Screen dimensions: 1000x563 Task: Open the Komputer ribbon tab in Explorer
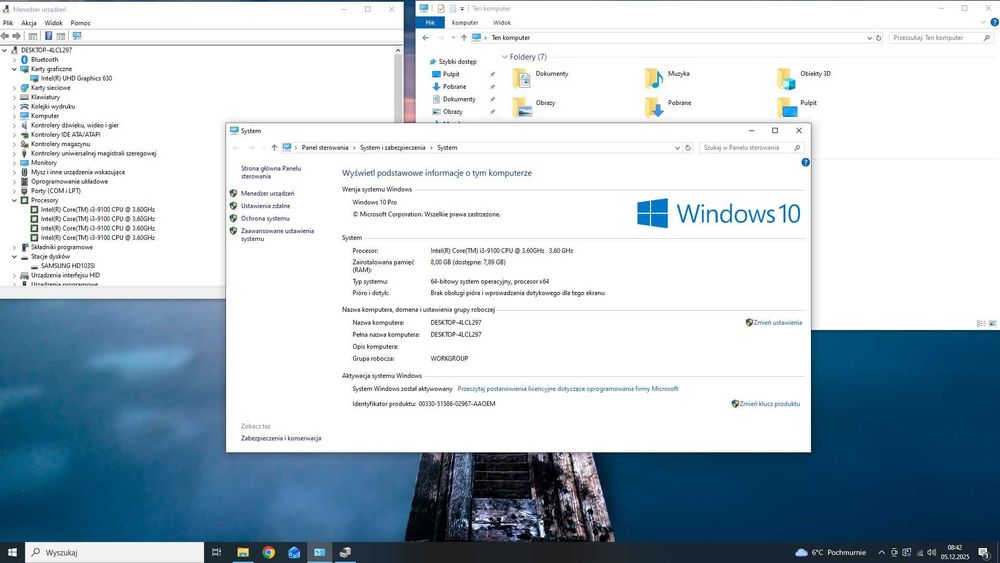[x=465, y=22]
